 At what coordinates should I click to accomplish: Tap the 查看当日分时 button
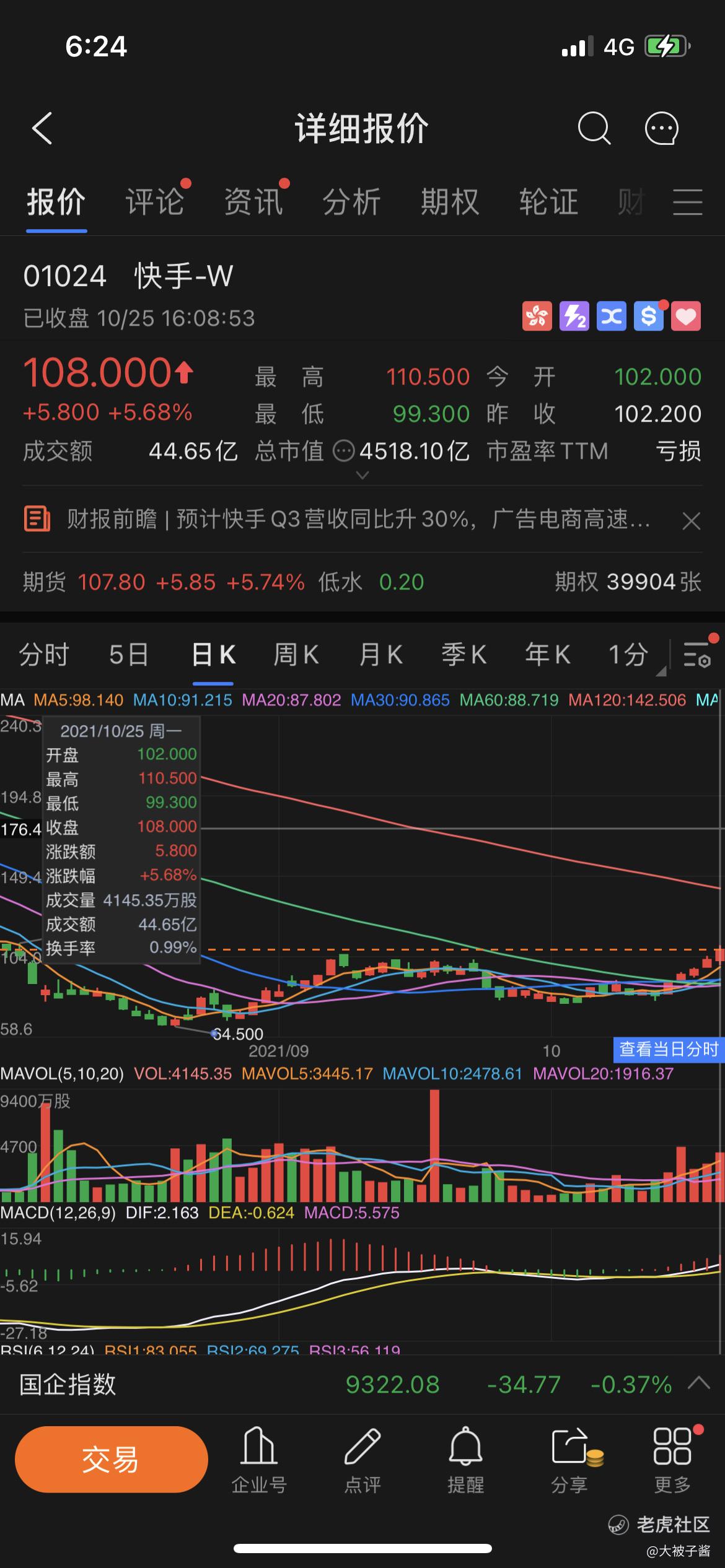click(x=669, y=1048)
